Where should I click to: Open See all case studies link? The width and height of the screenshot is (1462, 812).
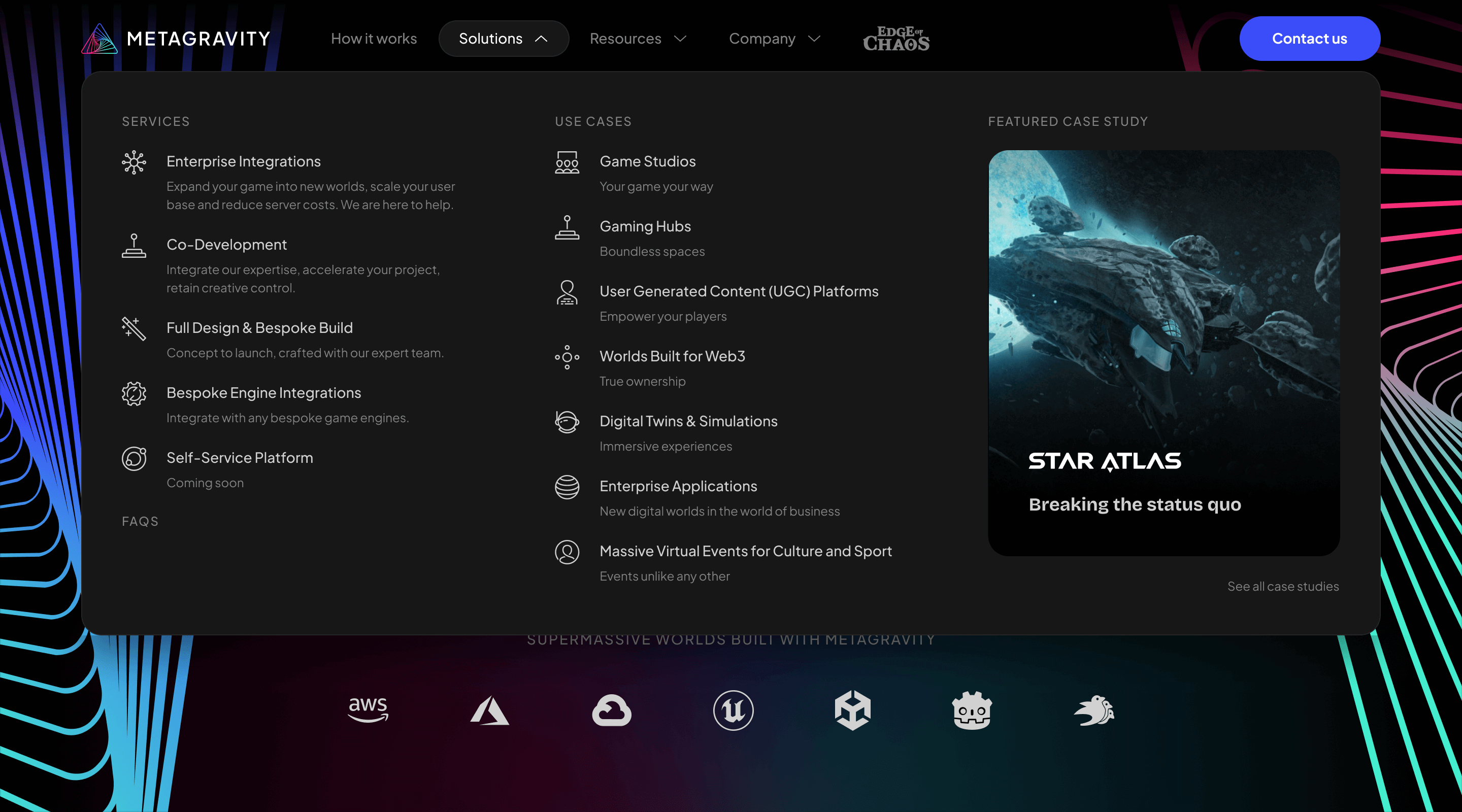click(1283, 586)
